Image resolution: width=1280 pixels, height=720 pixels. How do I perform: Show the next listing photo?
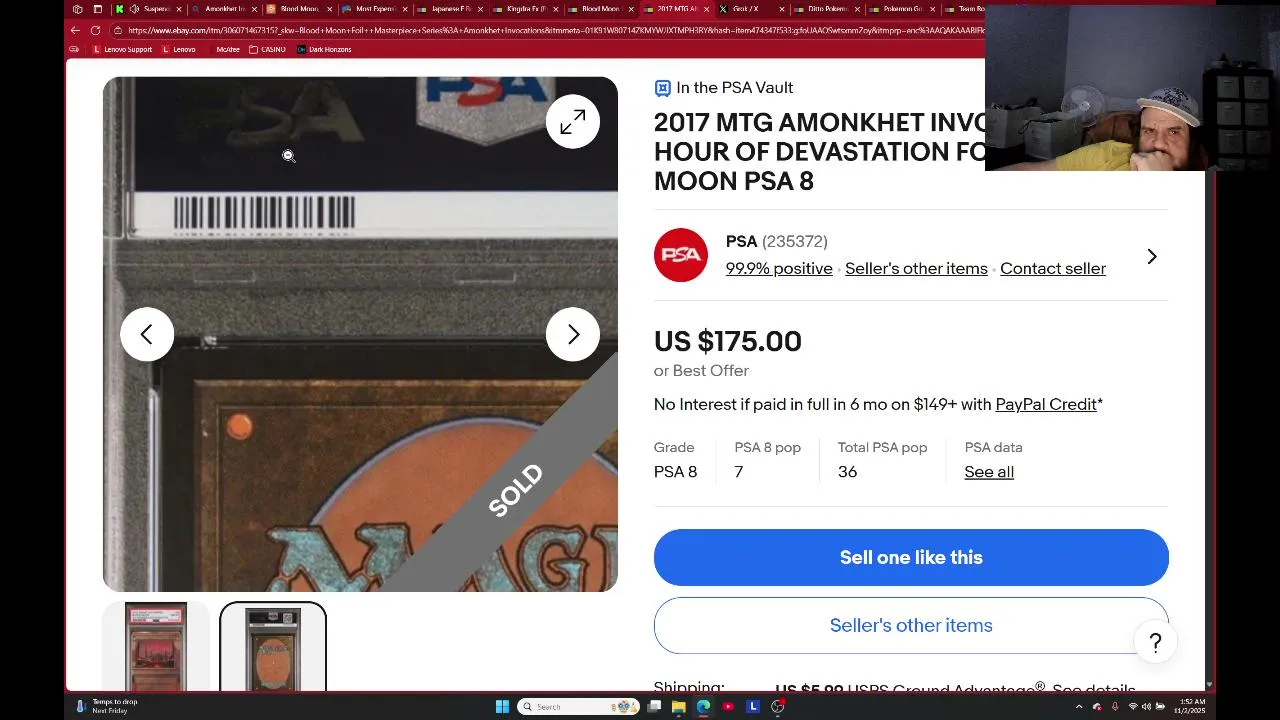(573, 334)
